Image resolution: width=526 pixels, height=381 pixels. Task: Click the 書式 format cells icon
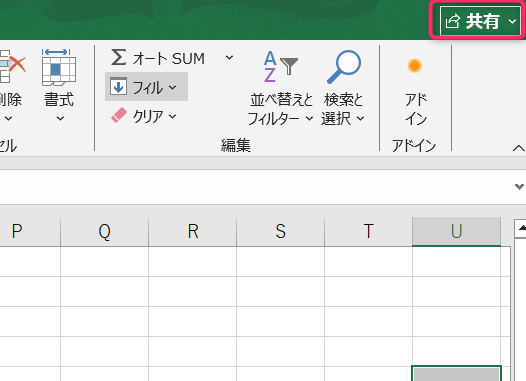[x=59, y=67]
